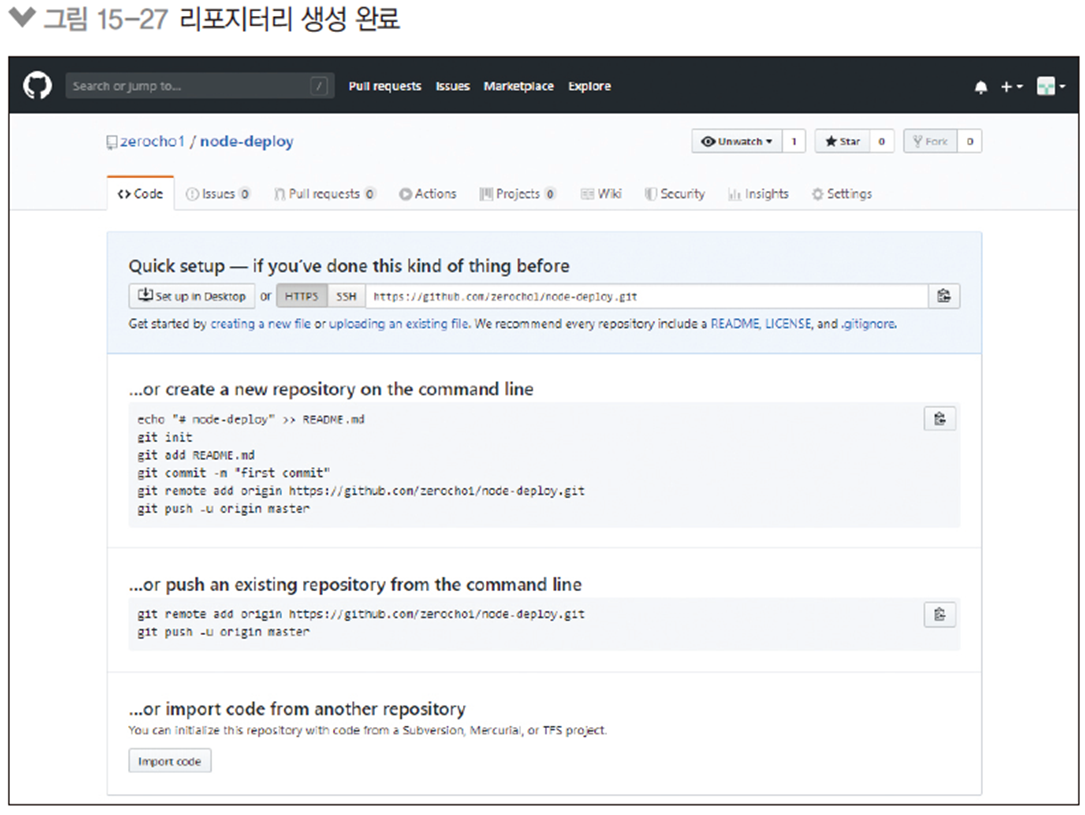Open the zerocho1 user profile link
The width and height of the screenshot is (1085, 815).
[152, 141]
